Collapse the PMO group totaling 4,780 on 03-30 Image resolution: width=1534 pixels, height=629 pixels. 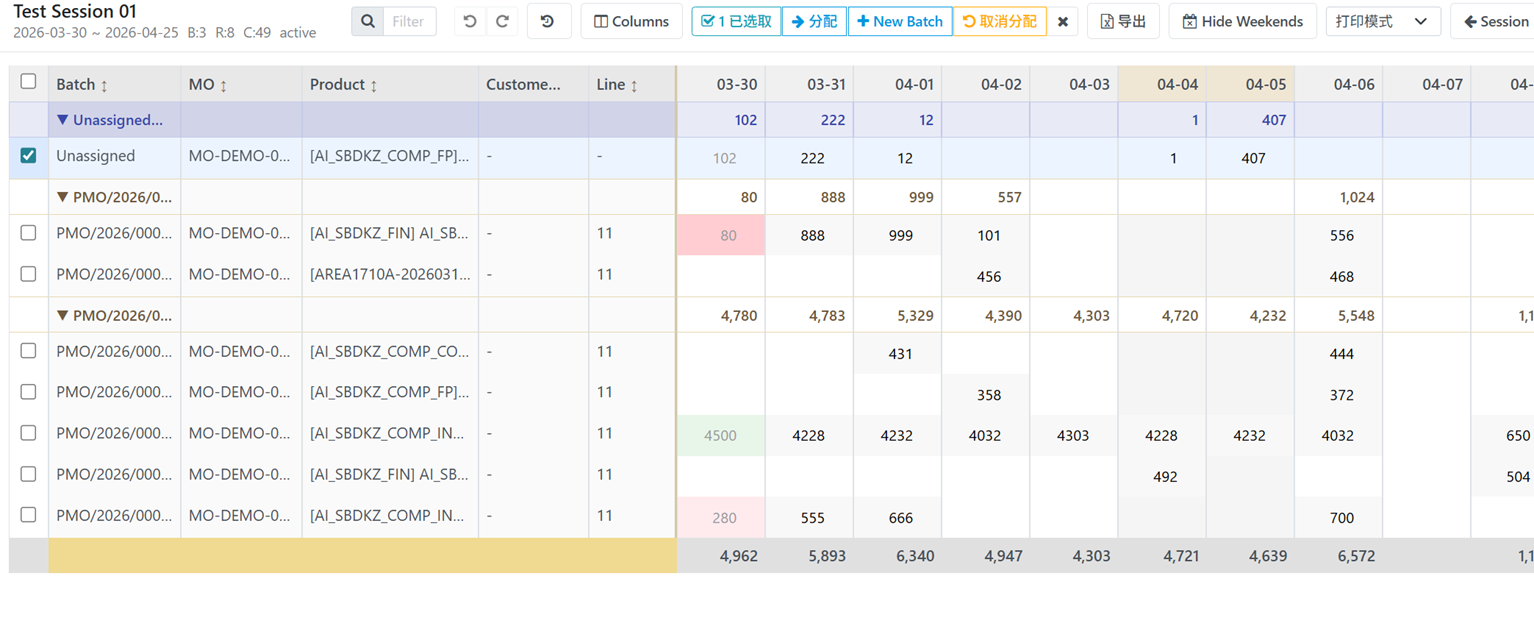63,315
